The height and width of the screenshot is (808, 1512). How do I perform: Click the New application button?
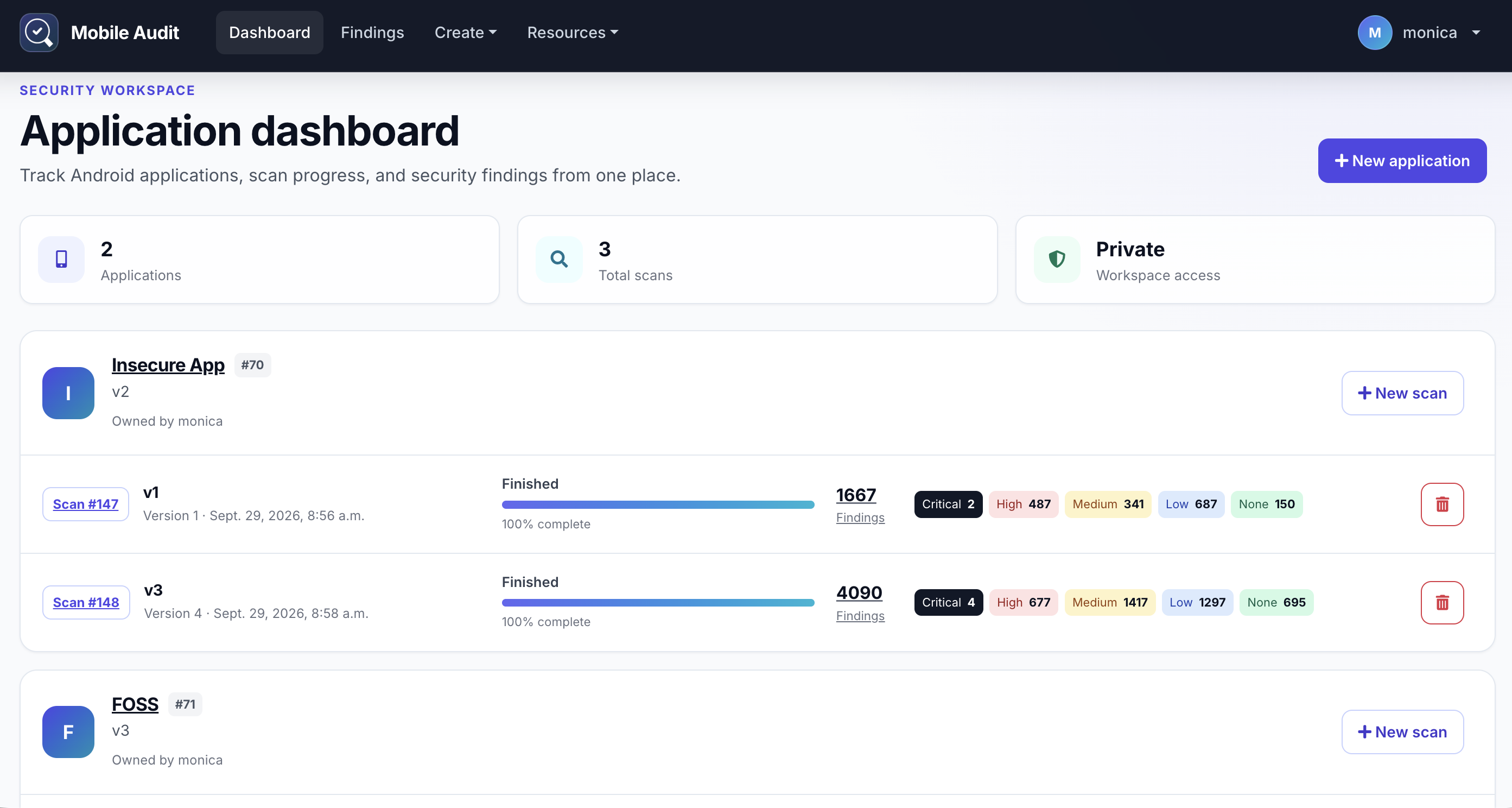1402,161
